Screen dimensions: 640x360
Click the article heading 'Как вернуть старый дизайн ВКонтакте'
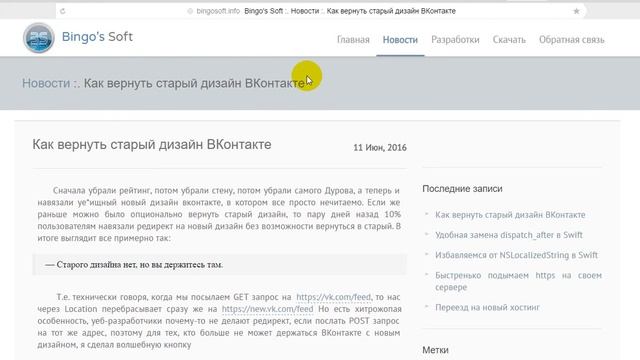point(152,144)
